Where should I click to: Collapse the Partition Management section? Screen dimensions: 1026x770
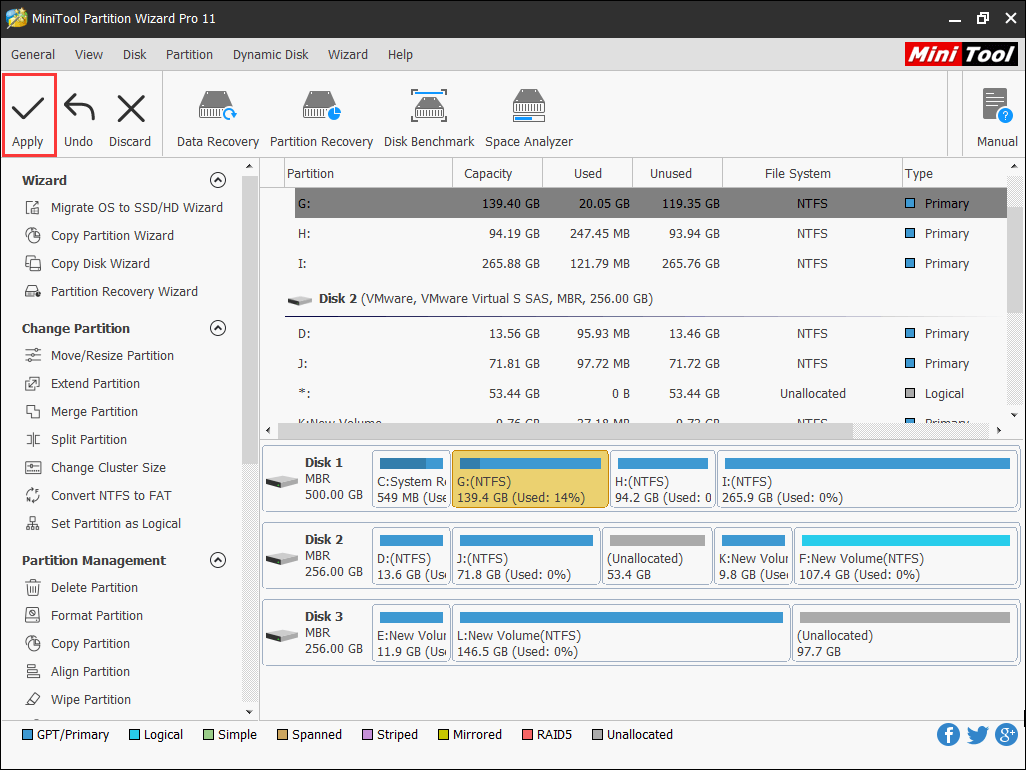218,560
